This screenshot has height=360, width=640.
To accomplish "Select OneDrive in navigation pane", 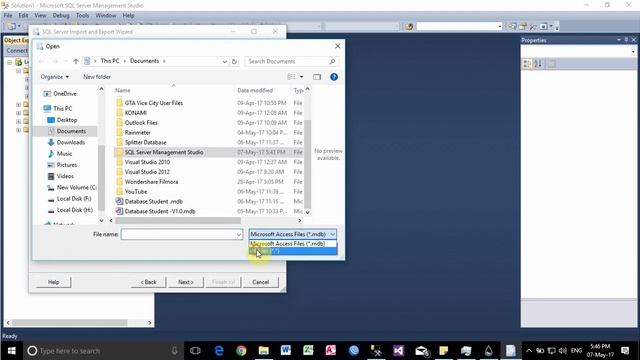I will pos(64,93).
